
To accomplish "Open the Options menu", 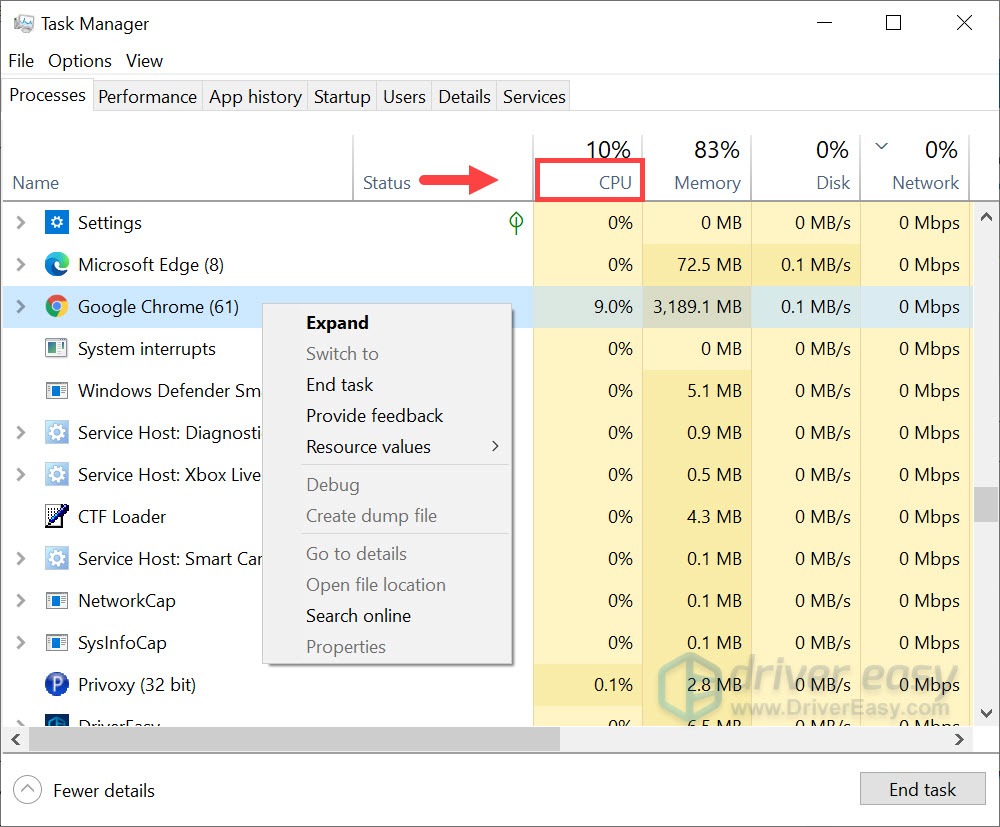I will [x=80, y=61].
